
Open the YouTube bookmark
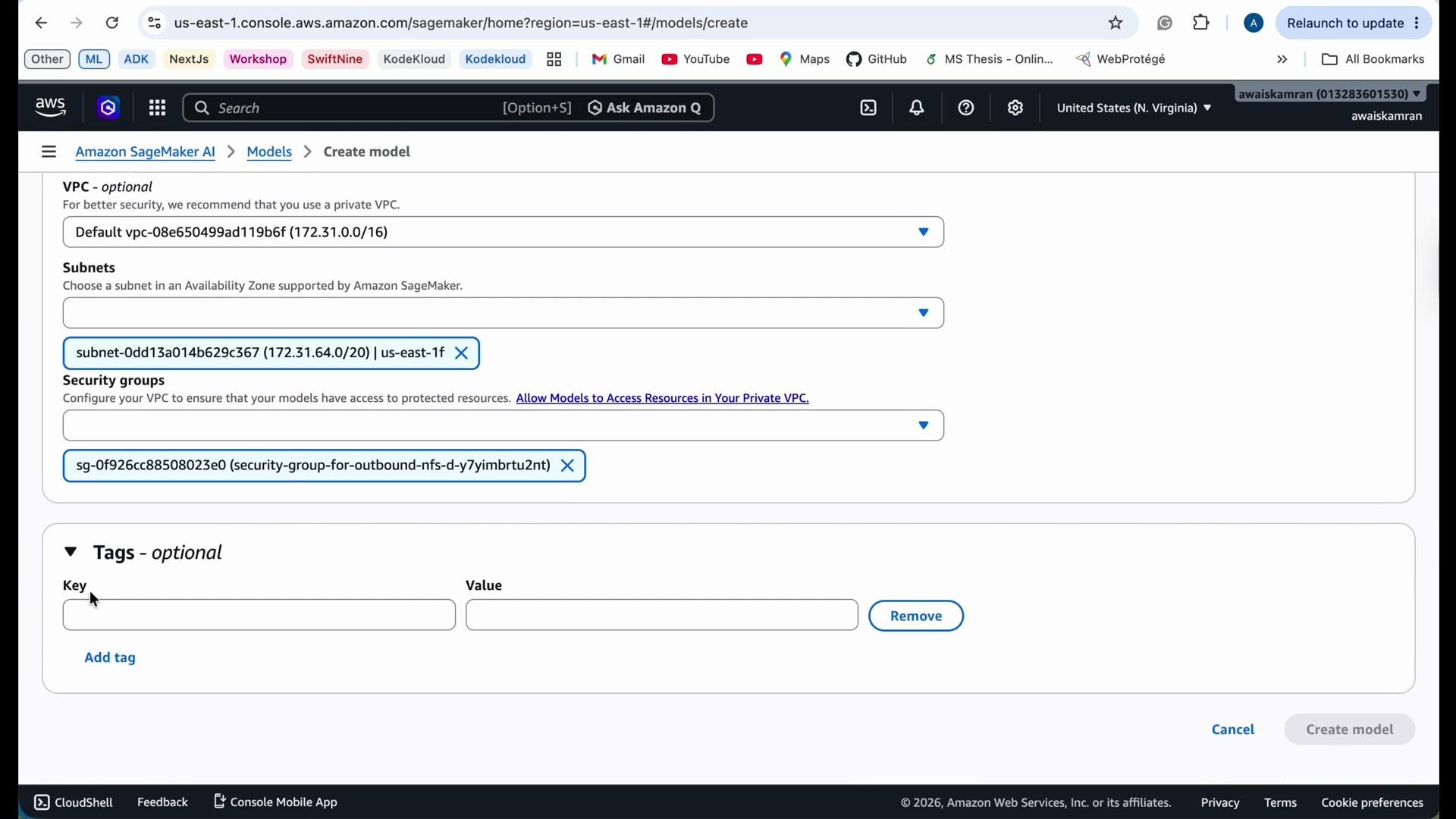(696, 59)
